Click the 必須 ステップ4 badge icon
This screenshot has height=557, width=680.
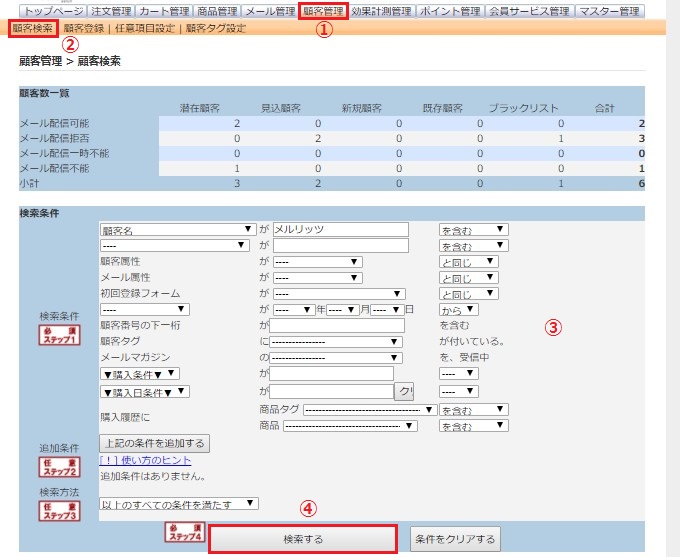[184, 531]
